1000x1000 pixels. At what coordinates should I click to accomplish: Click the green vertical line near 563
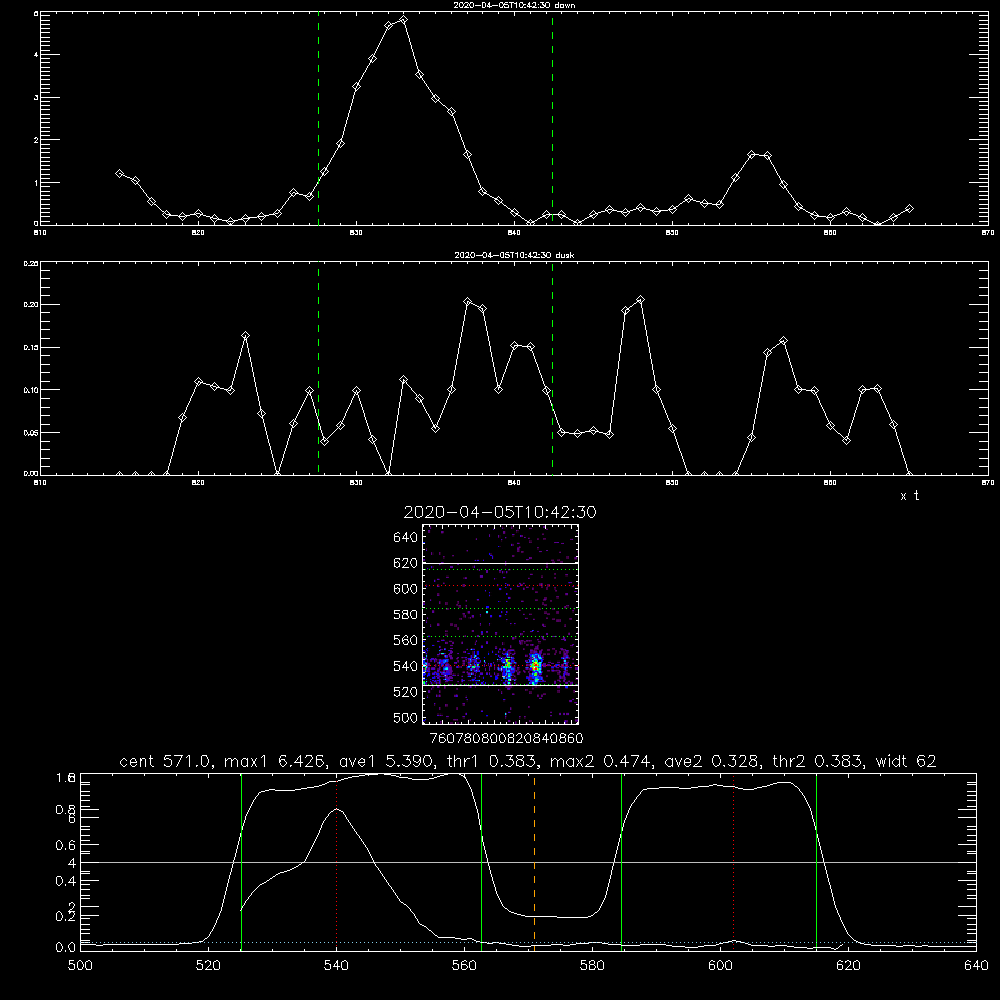click(481, 862)
